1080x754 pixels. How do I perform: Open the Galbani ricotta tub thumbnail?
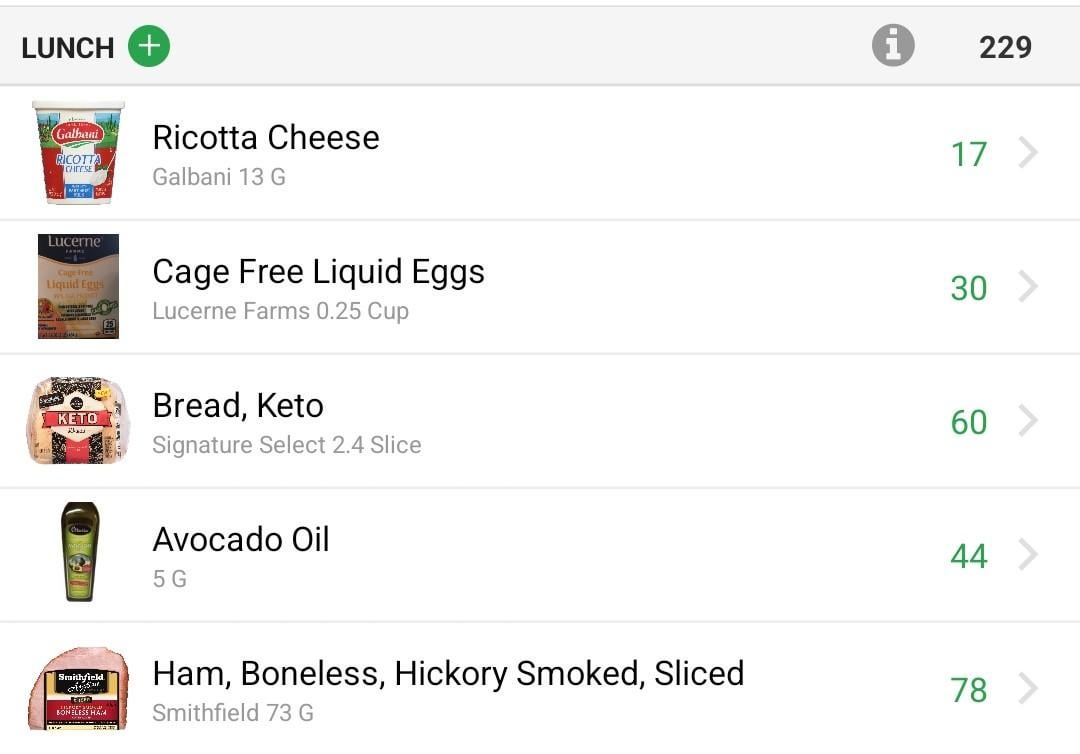(79, 152)
